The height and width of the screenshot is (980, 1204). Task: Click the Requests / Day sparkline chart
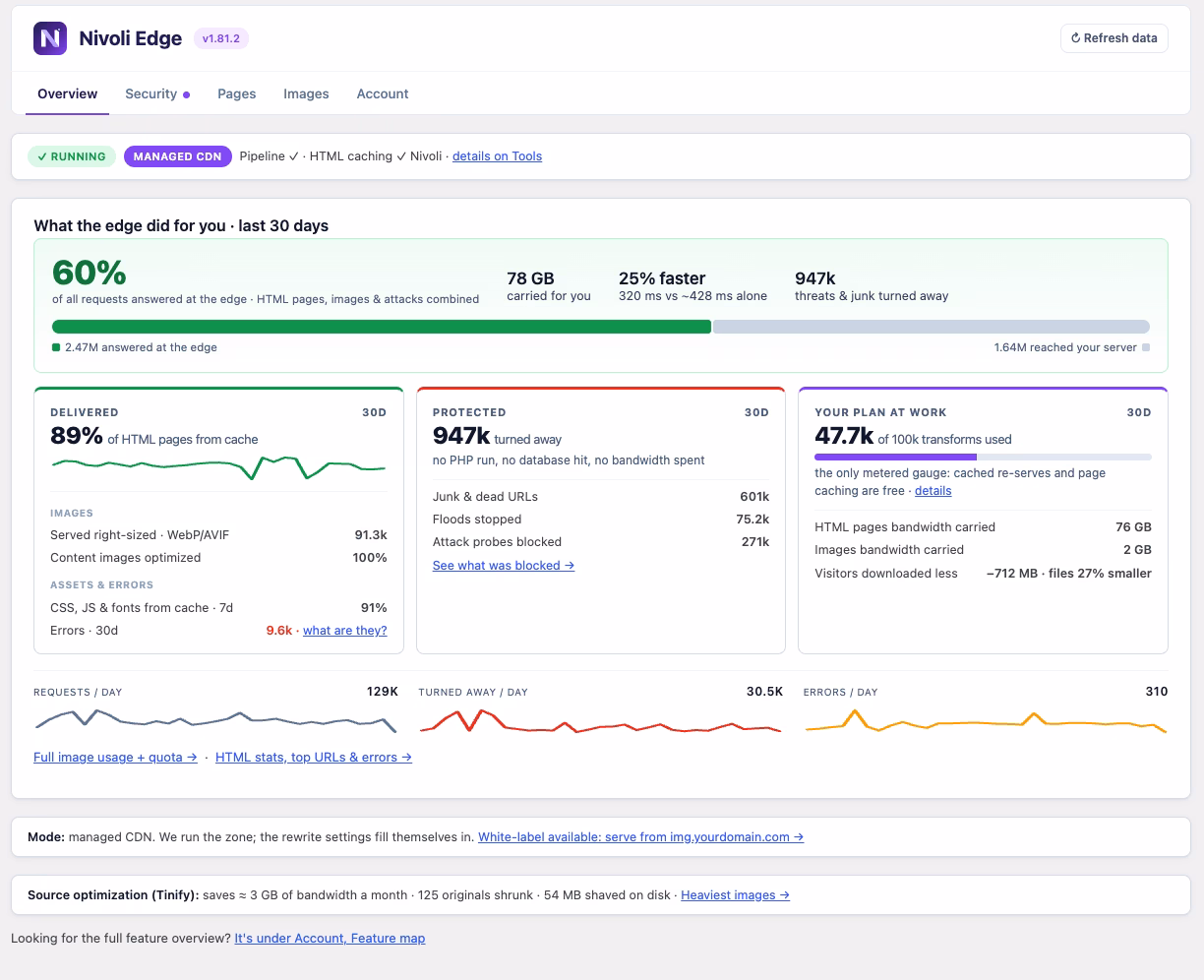[216, 721]
